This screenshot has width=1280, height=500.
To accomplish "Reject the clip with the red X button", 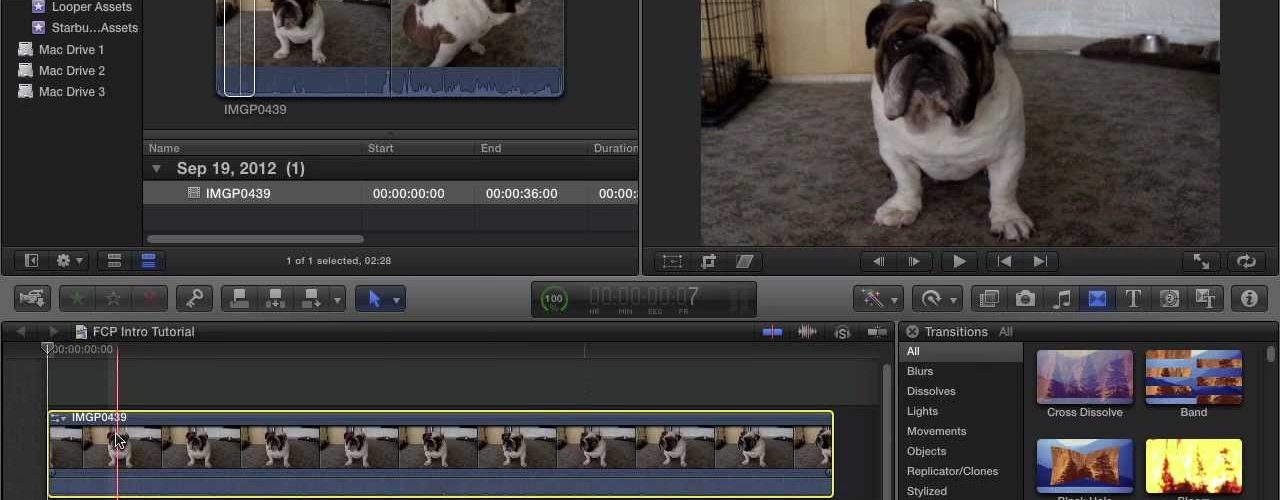I will pyautogui.click(x=149, y=298).
